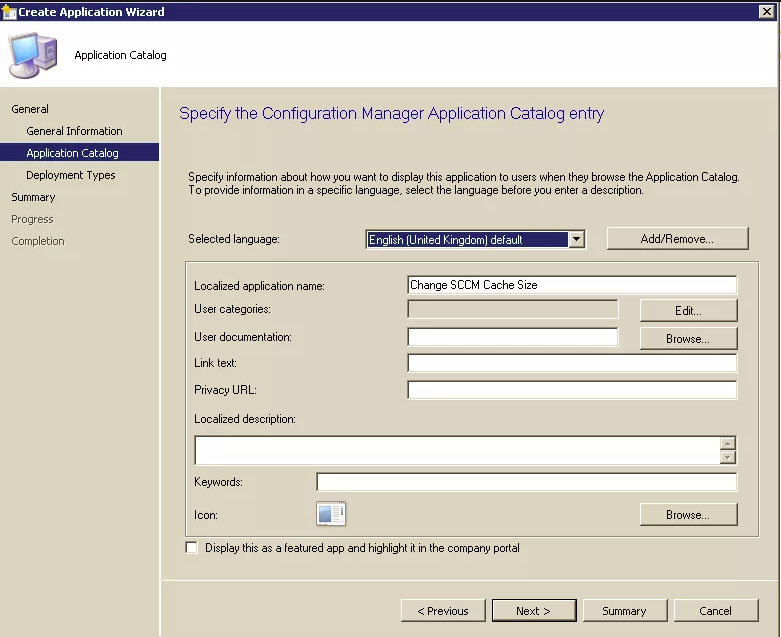
Task: Click the application icon preview thumbnail
Action: click(331, 513)
